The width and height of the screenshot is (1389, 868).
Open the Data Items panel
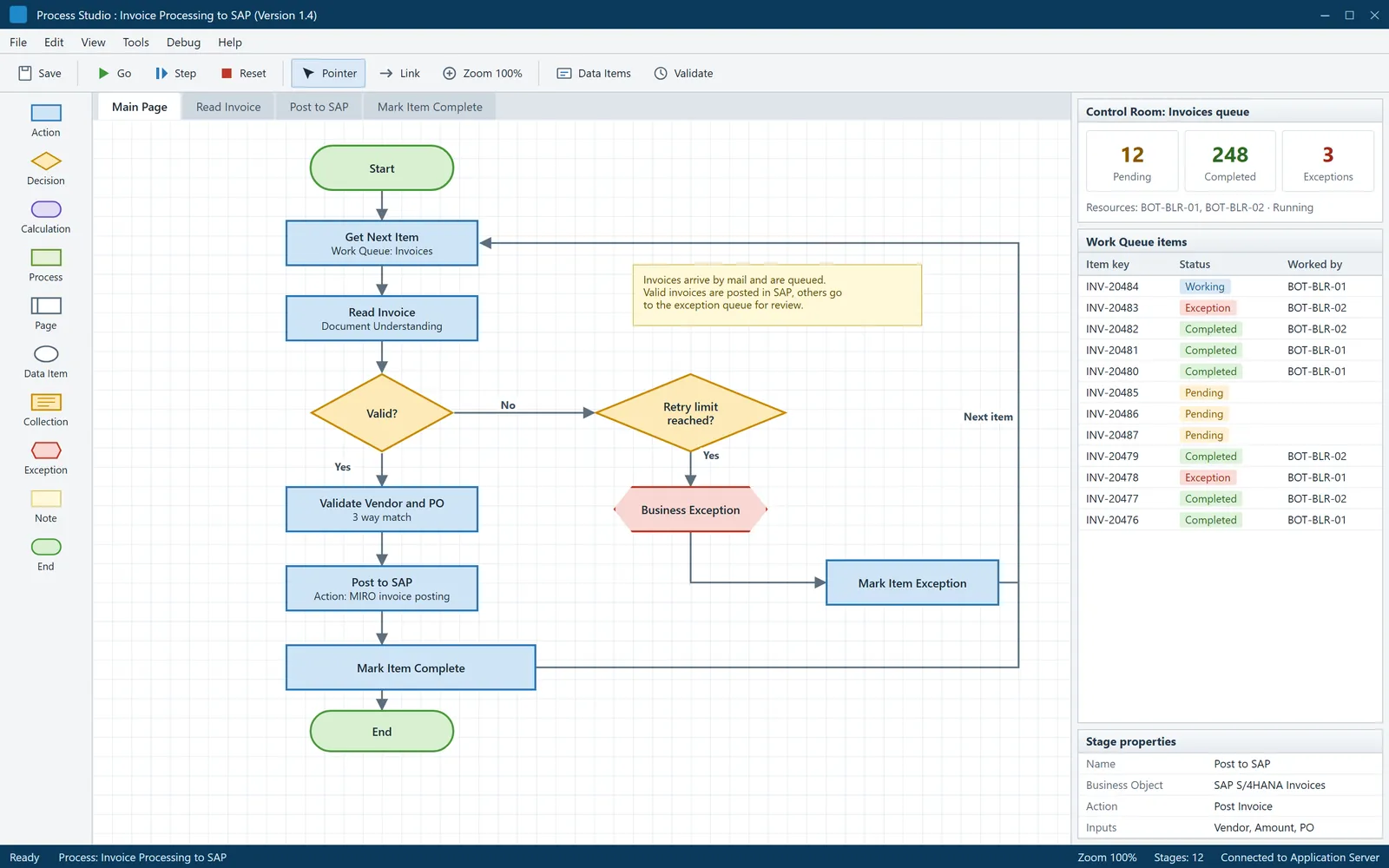[x=594, y=74]
